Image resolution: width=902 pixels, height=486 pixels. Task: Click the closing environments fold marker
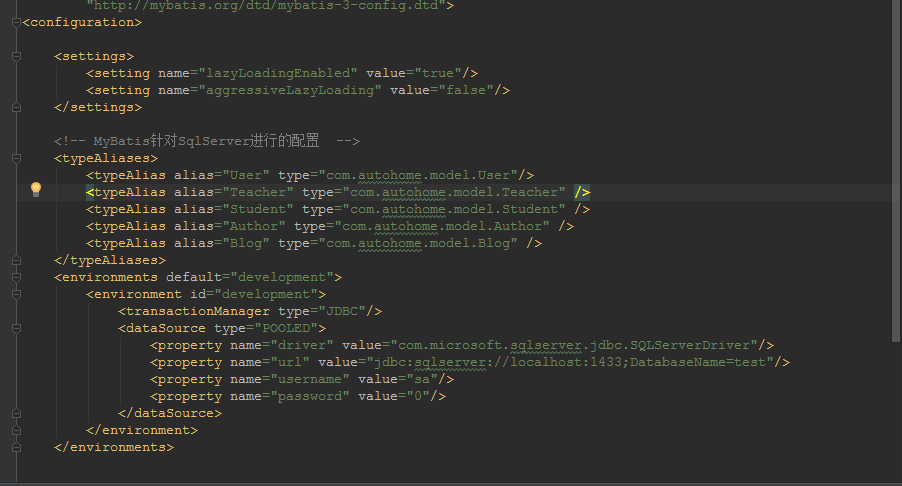coord(16,447)
